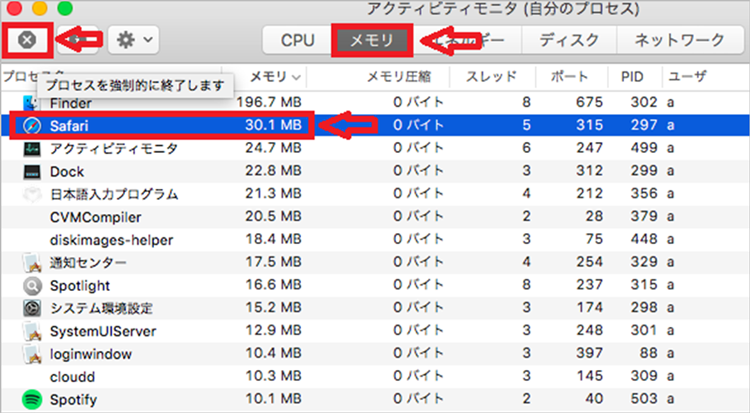Screen dimensions: 750x413
Task: Select the loginwindow process name
Action: click(x=90, y=354)
